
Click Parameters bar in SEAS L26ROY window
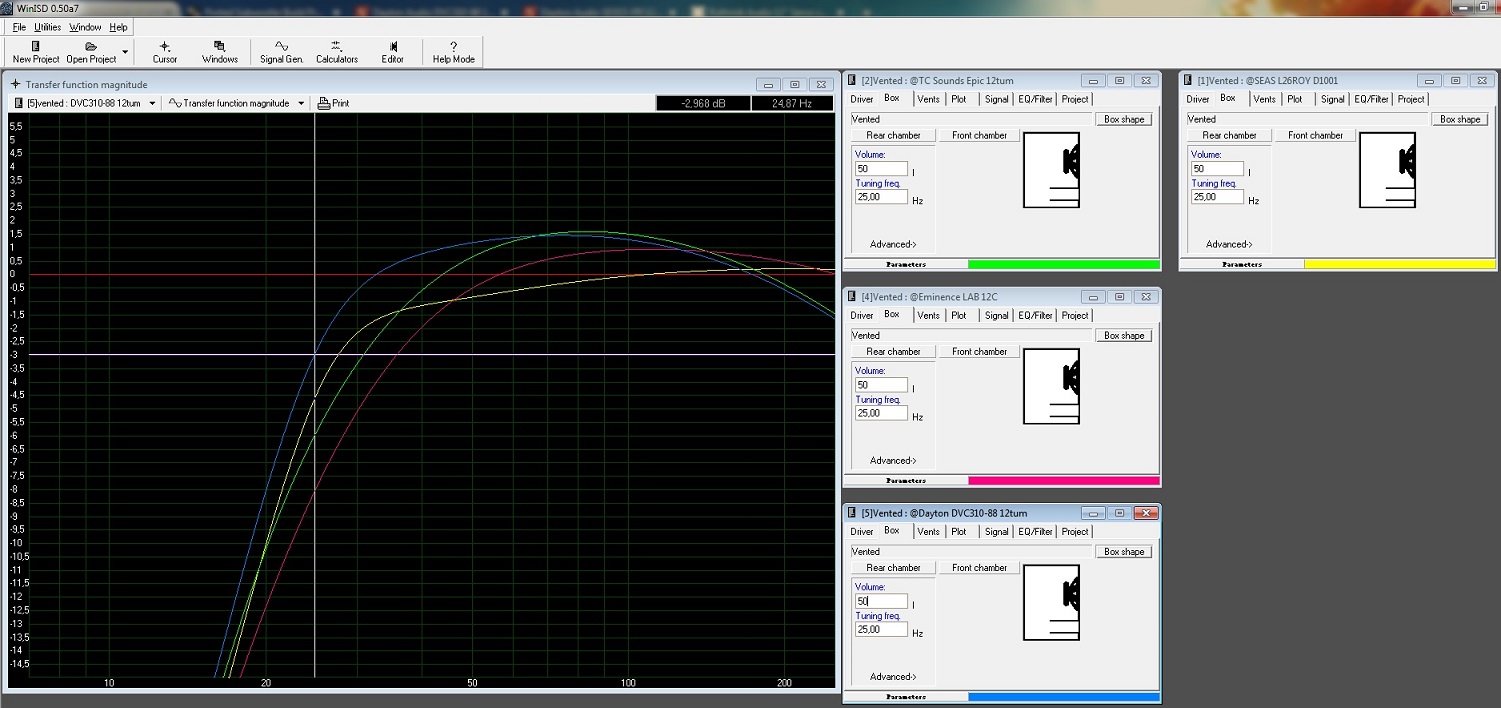click(x=1242, y=265)
